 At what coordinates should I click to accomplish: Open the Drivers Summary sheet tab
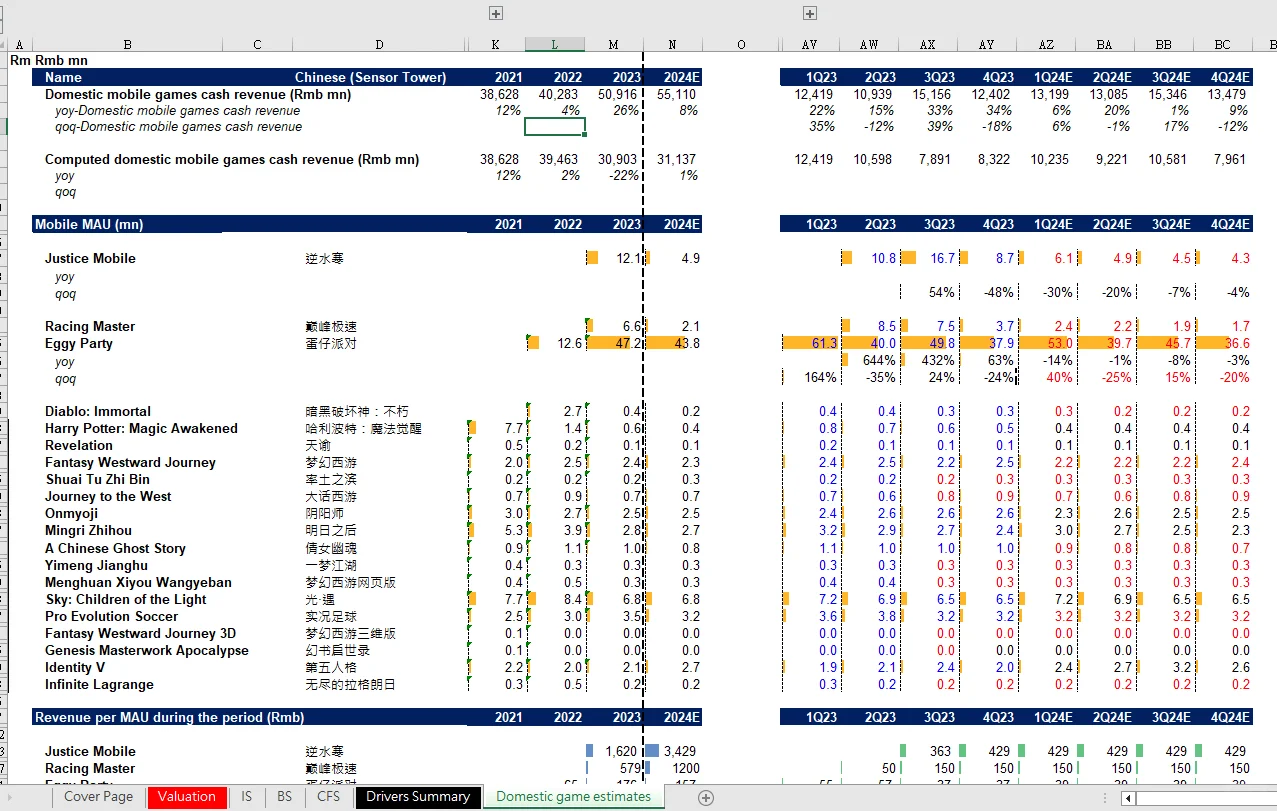click(418, 797)
